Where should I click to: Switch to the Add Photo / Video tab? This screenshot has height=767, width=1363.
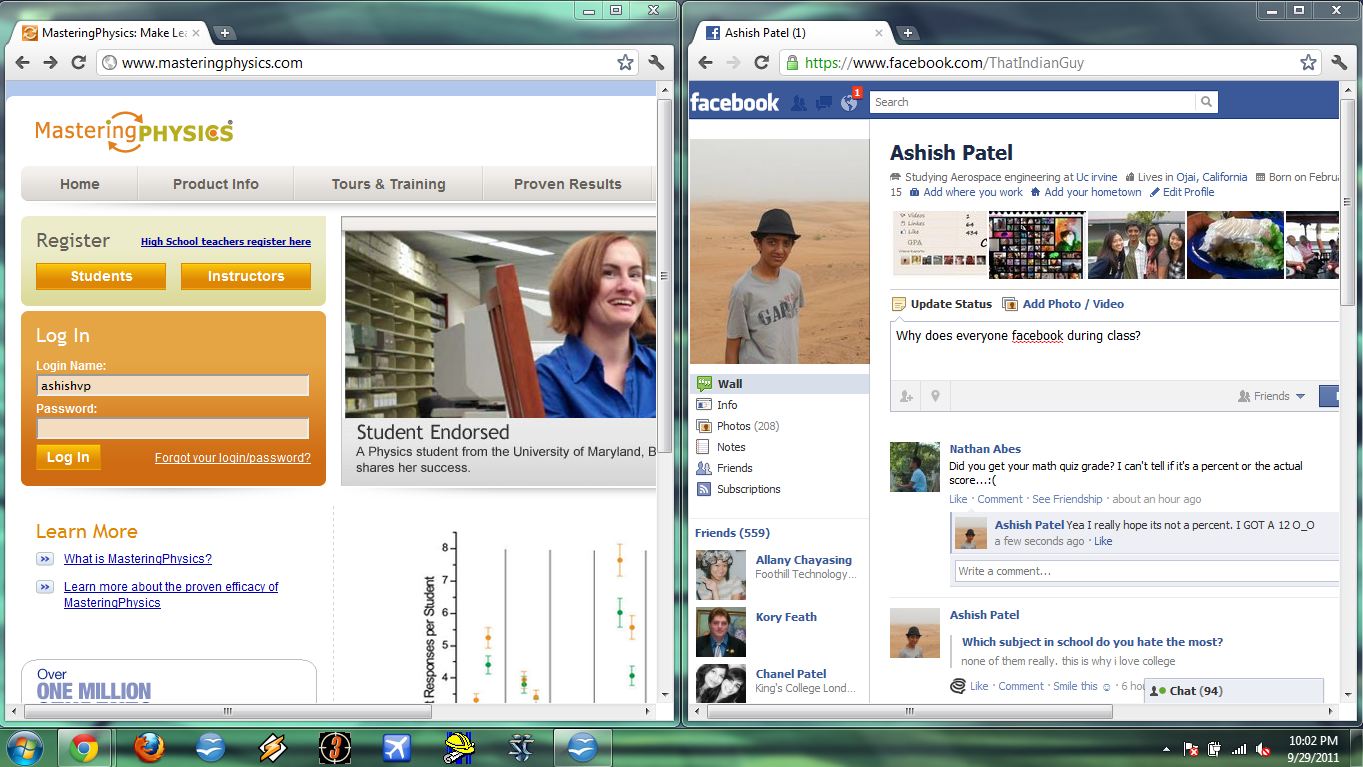(1063, 304)
